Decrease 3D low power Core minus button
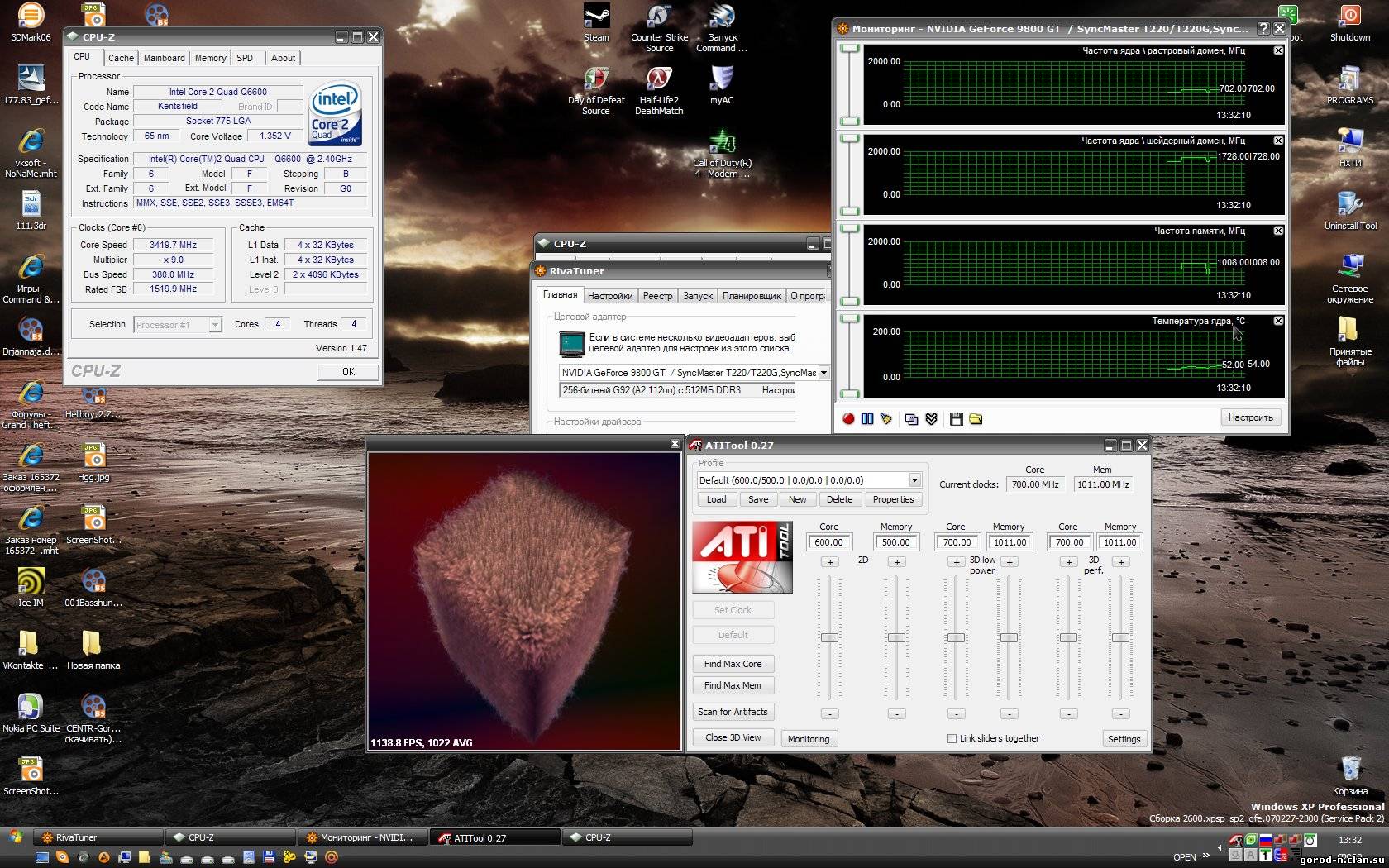 956,713
